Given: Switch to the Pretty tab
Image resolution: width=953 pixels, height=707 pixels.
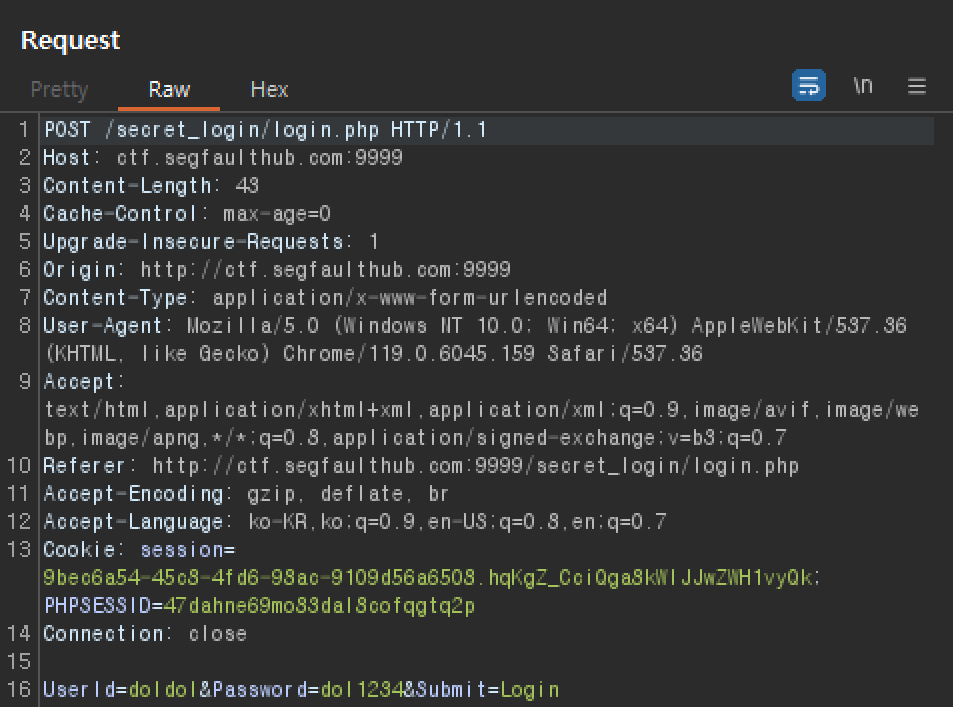Looking at the screenshot, I should (60, 89).
